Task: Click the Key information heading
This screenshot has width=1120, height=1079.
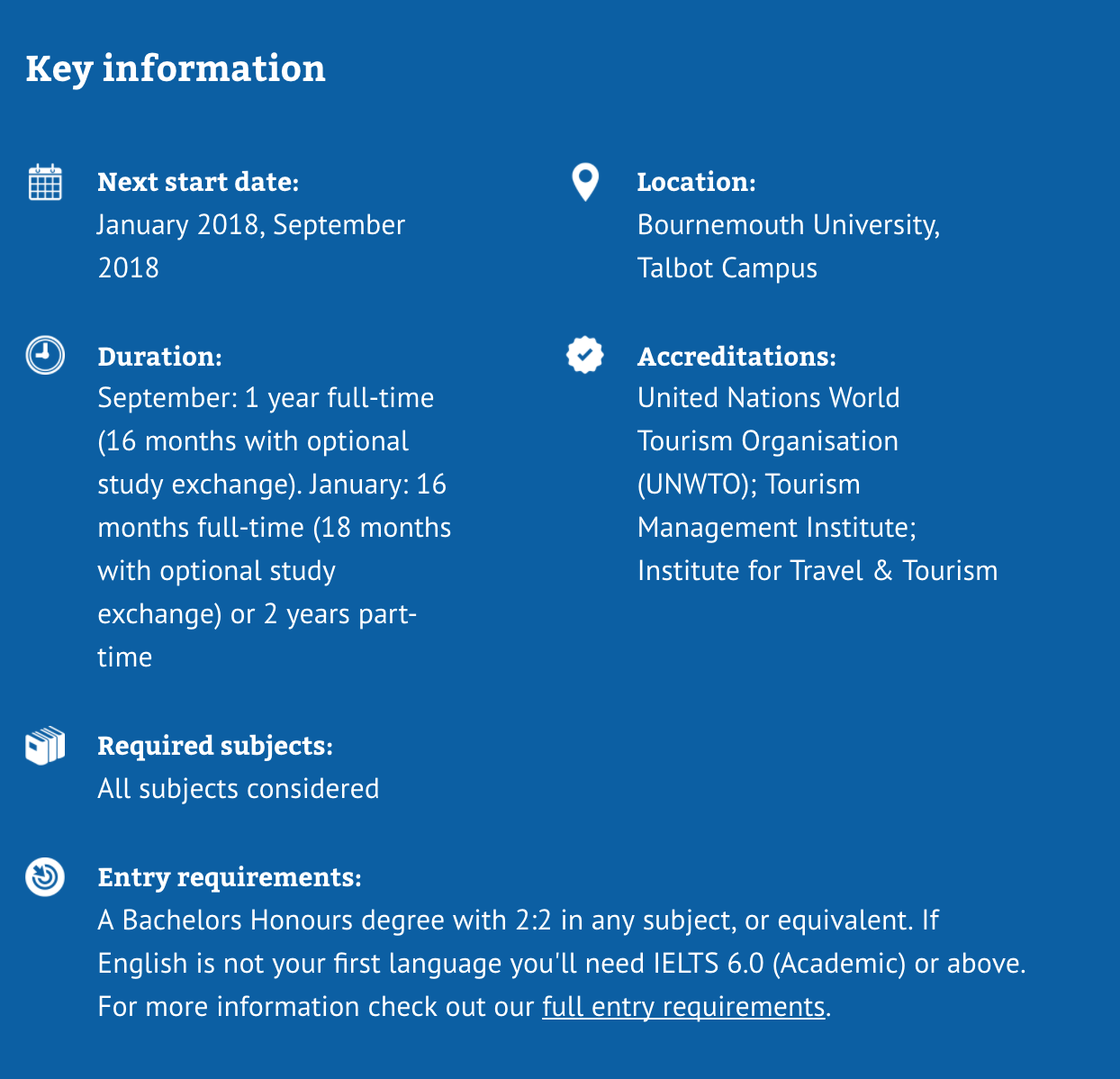Action: (176, 68)
